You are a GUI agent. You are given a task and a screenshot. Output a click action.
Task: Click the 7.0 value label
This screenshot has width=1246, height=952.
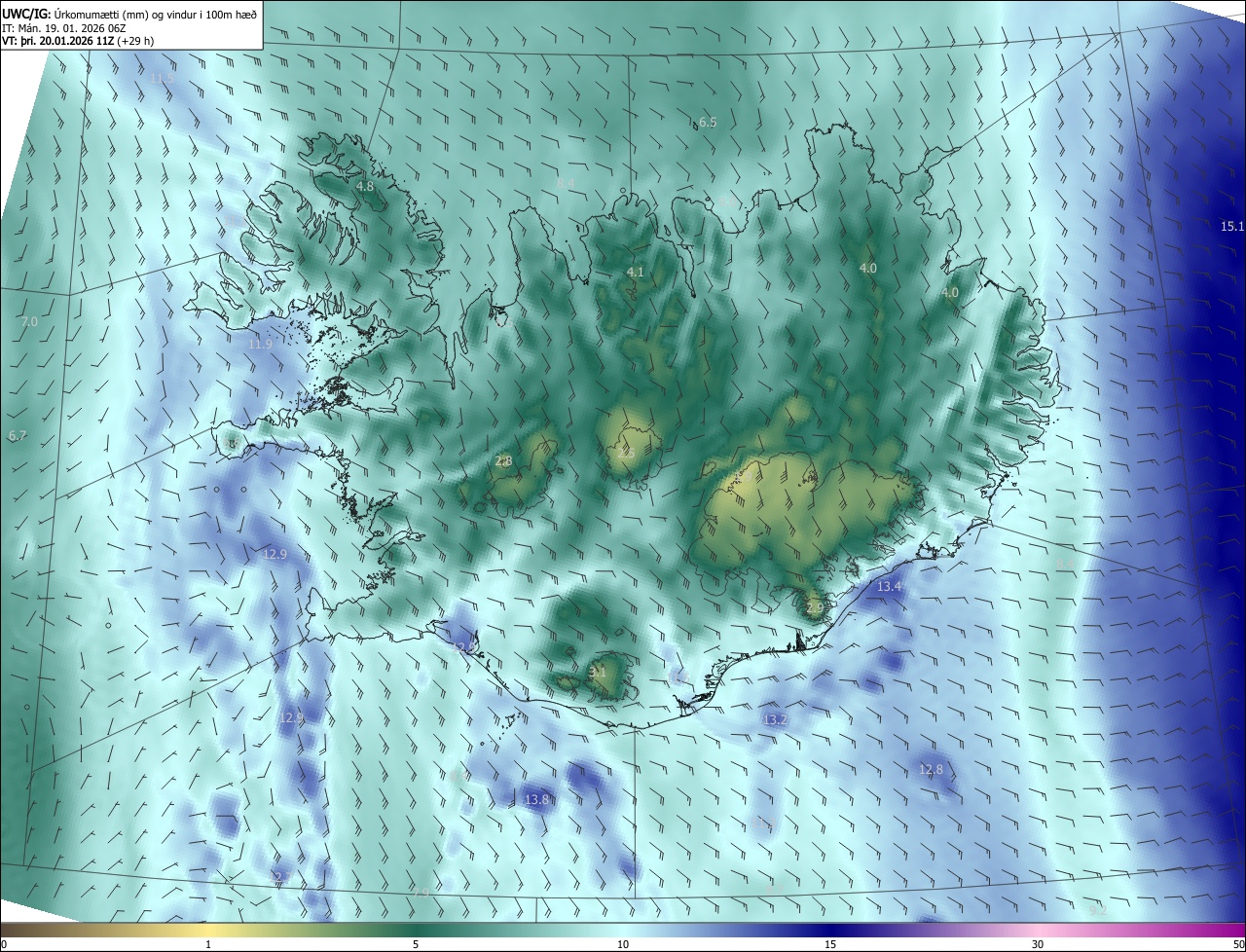coord(29,322)
